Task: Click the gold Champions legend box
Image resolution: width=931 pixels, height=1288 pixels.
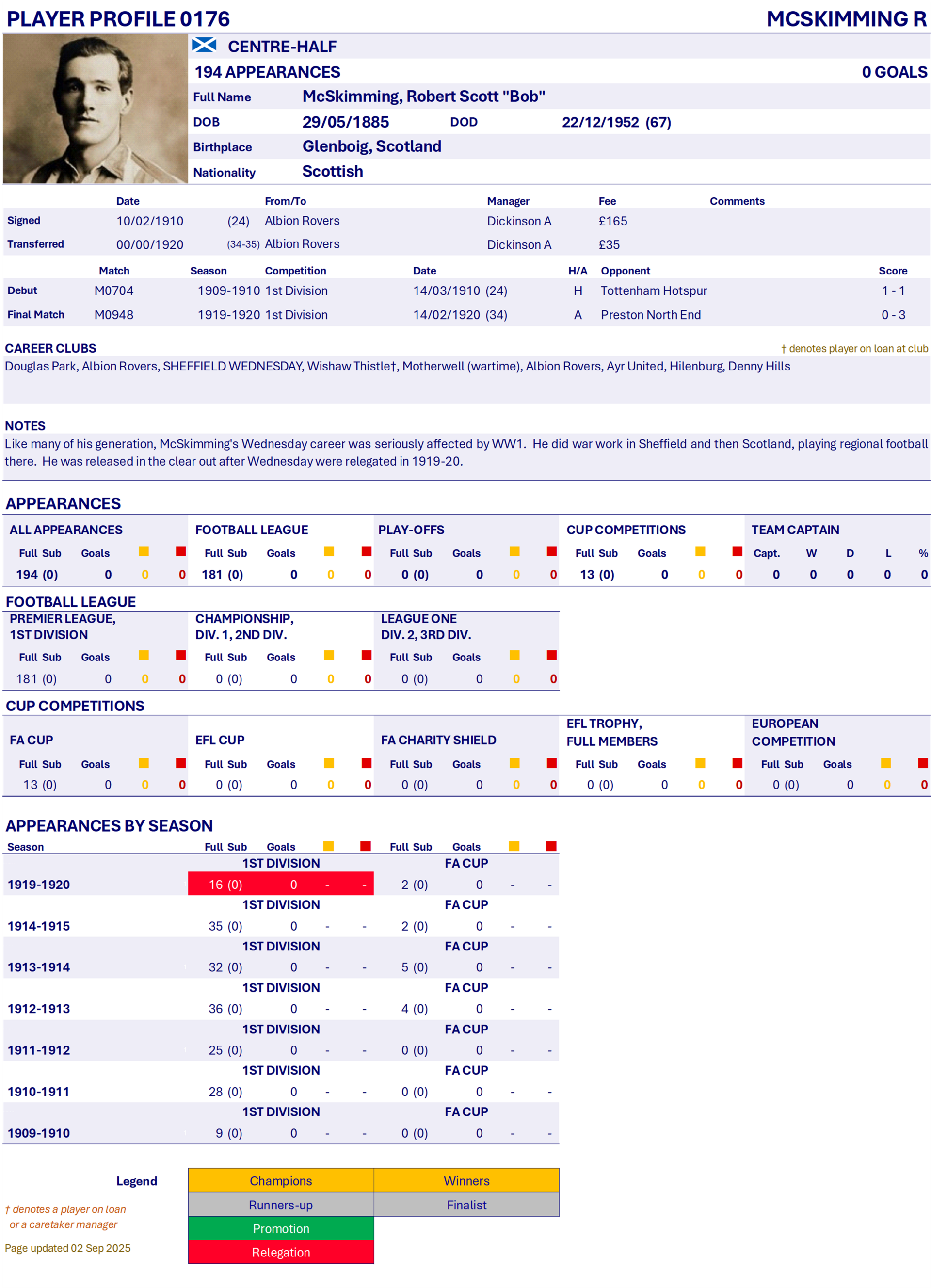Action: 280,1181
